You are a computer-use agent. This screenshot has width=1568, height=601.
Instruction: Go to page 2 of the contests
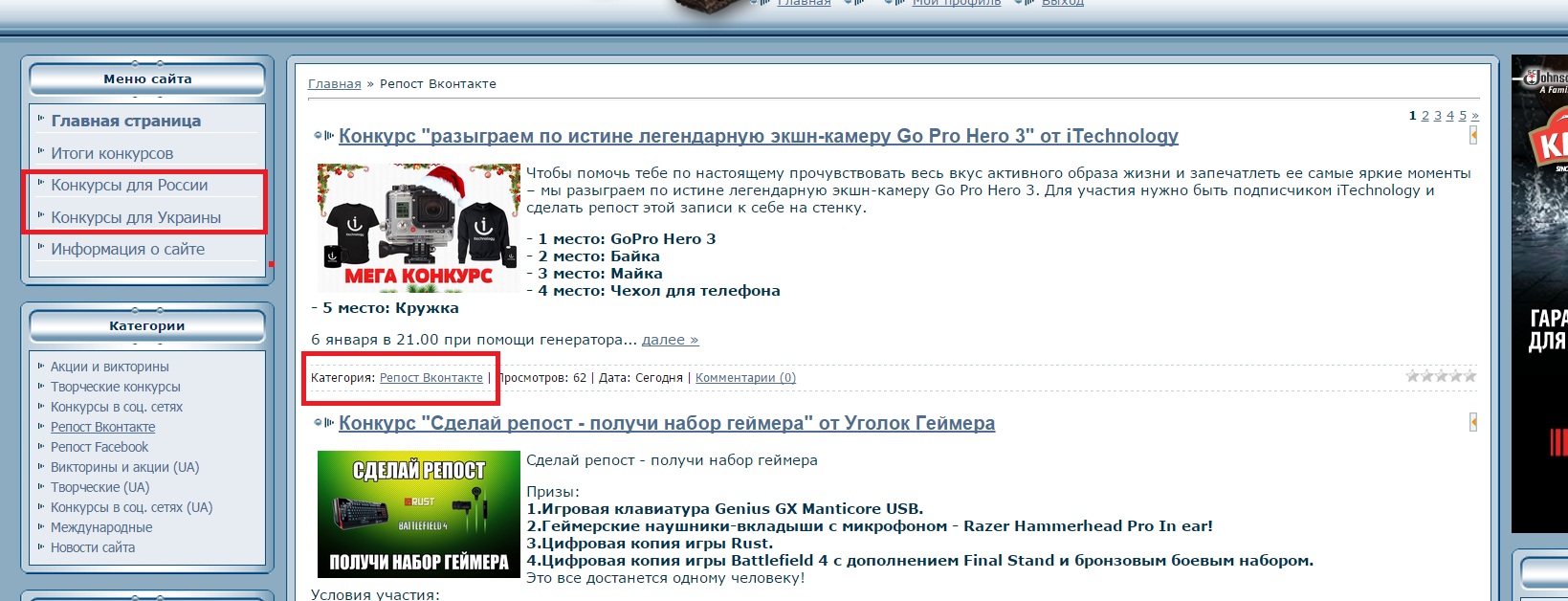[1425, 116]
